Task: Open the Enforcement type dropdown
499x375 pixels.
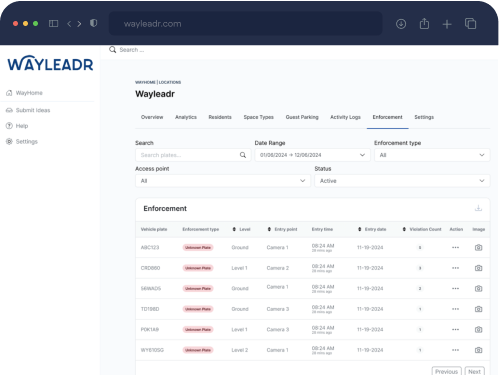Action: (432, 155)
